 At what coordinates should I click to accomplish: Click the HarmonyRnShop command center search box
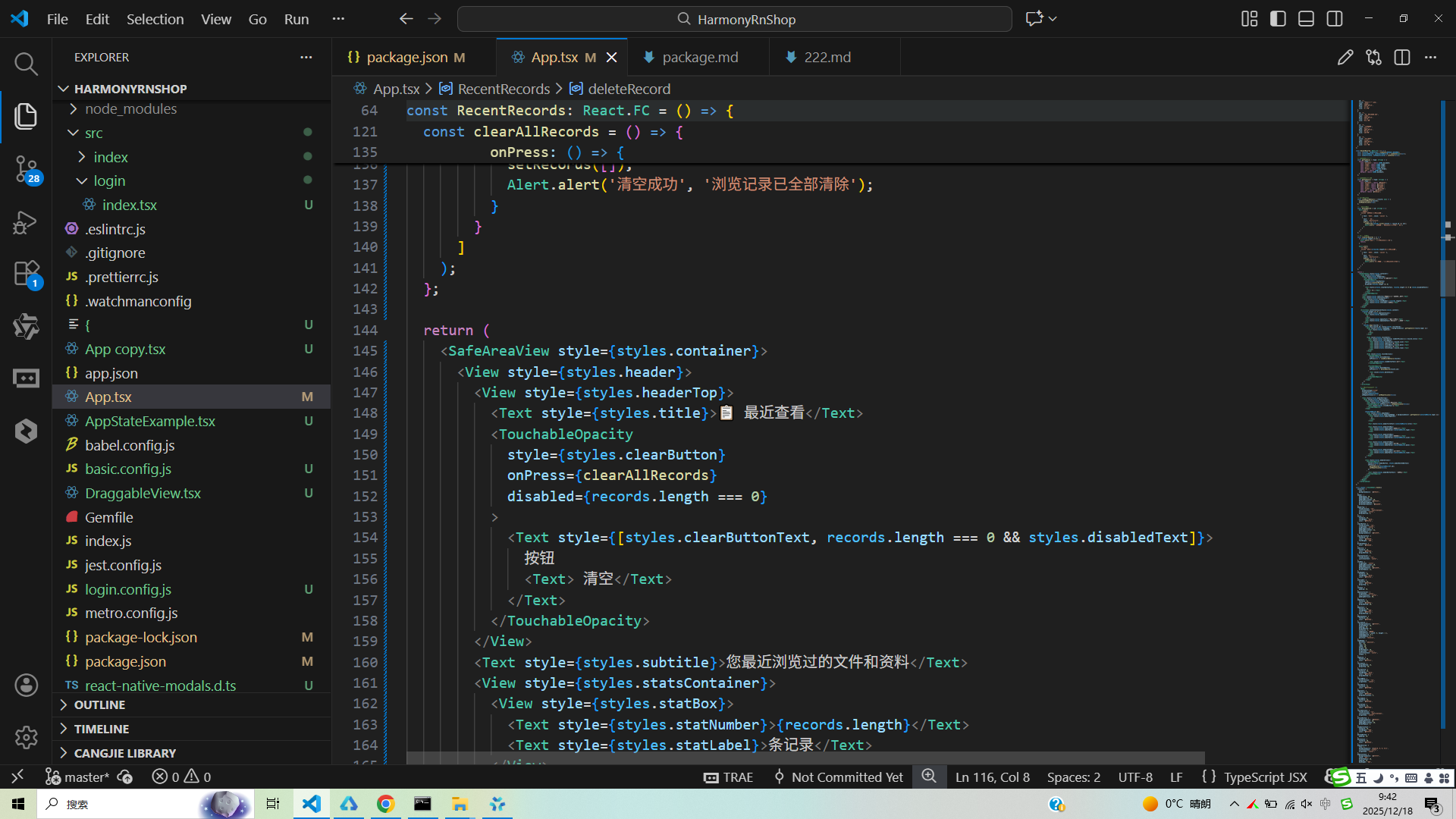(734, 19)
